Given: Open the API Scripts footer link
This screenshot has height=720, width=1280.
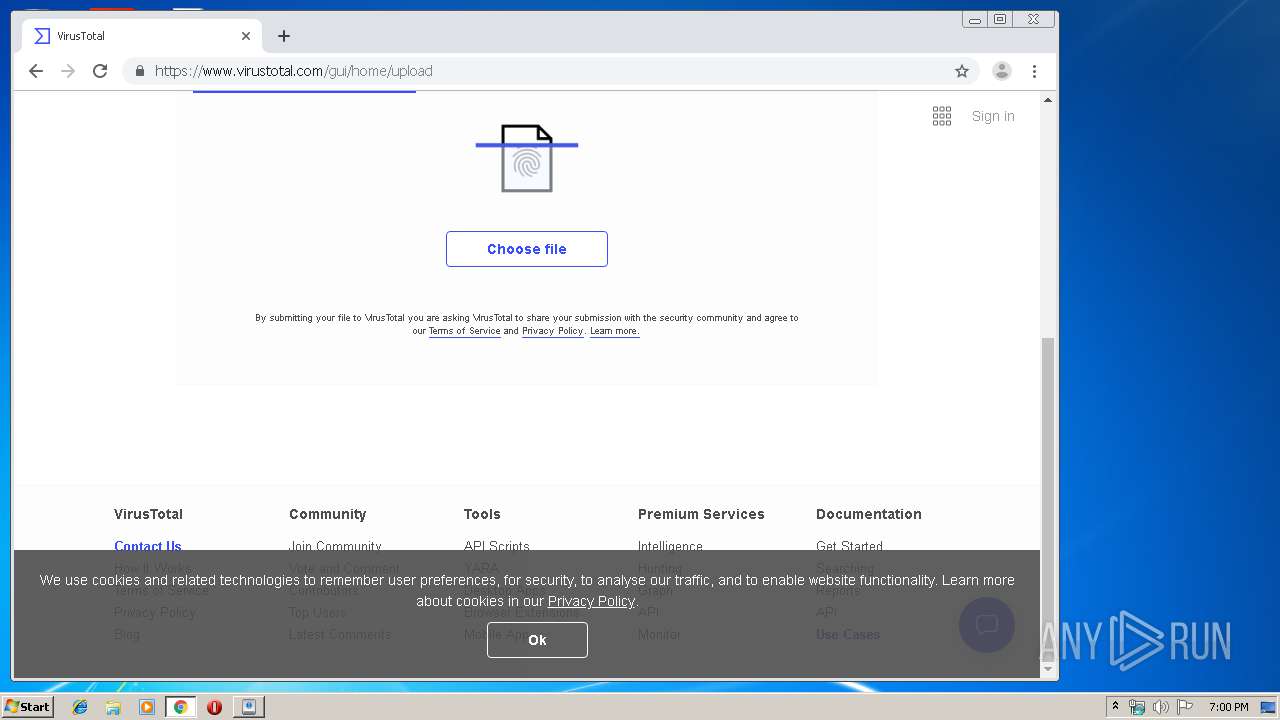Looking at the screenshot, I should tap(497, 546).
